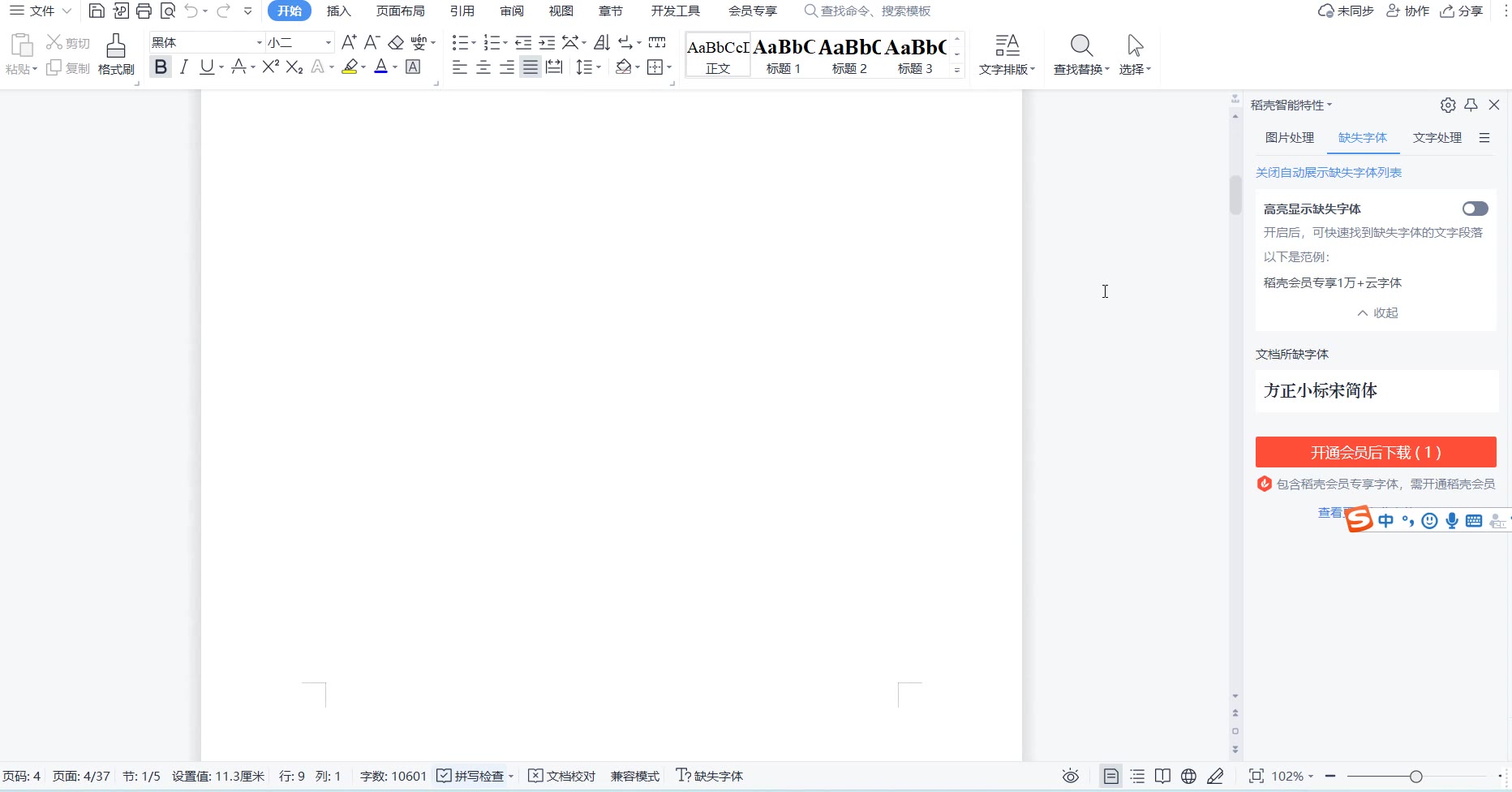Toggle underline formatting

[207, 67]
